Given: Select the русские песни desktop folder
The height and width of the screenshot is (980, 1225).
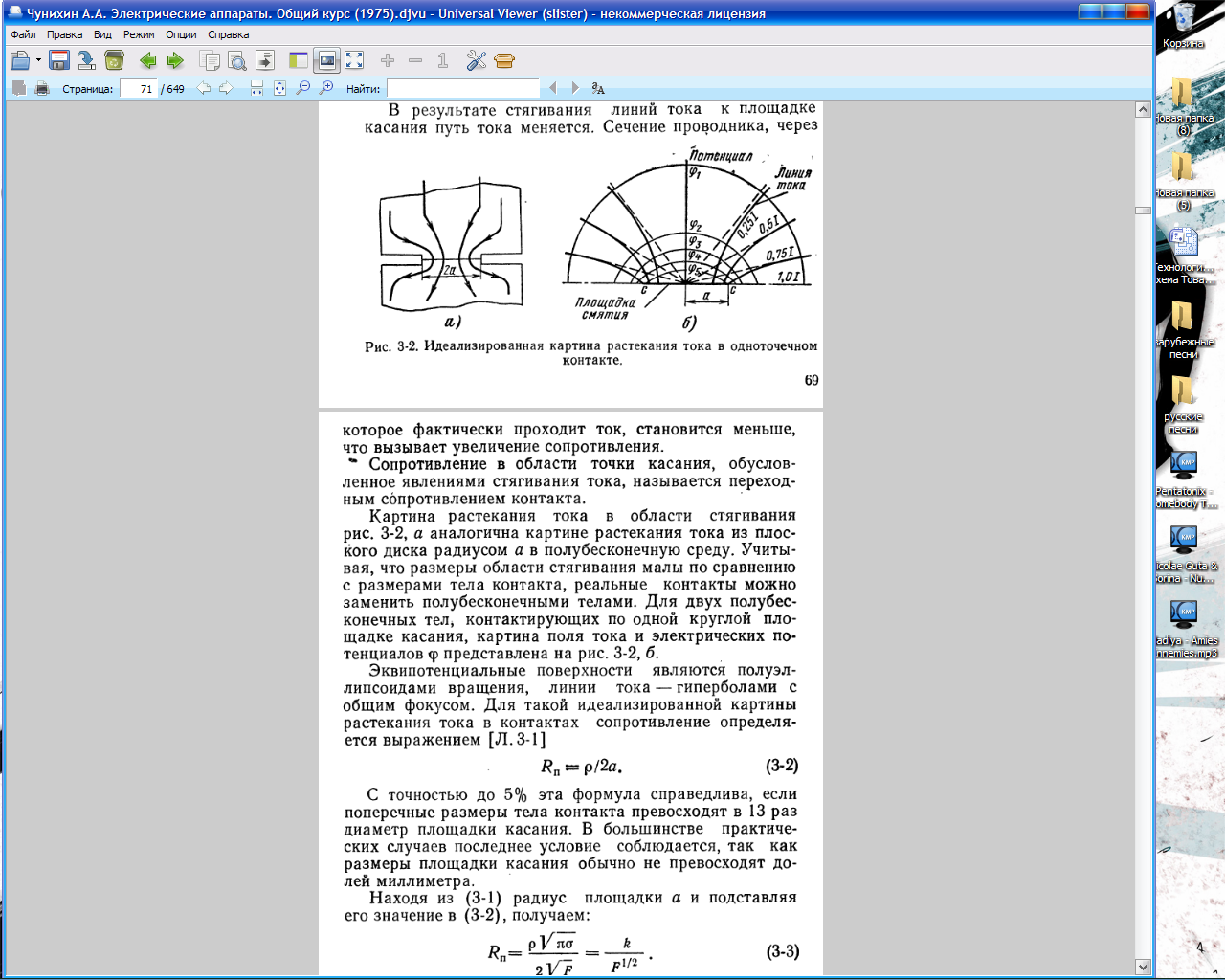Looking at the screenshot, I should click(1184, 404).
